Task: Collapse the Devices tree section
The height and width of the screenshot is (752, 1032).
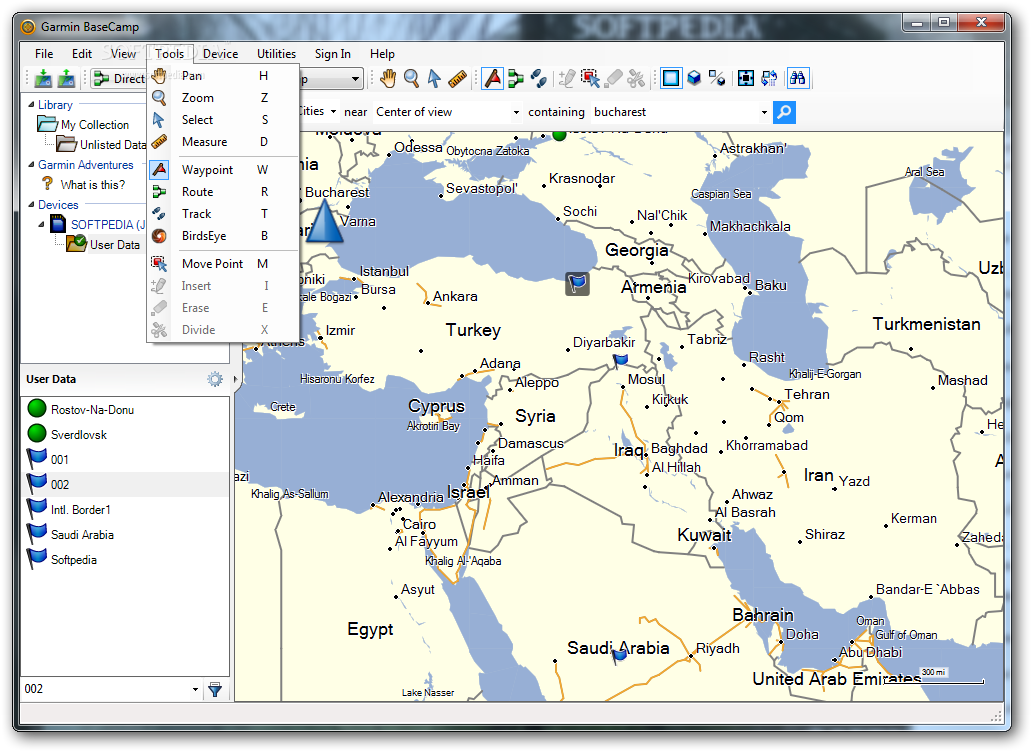Action: click(31, 205)
